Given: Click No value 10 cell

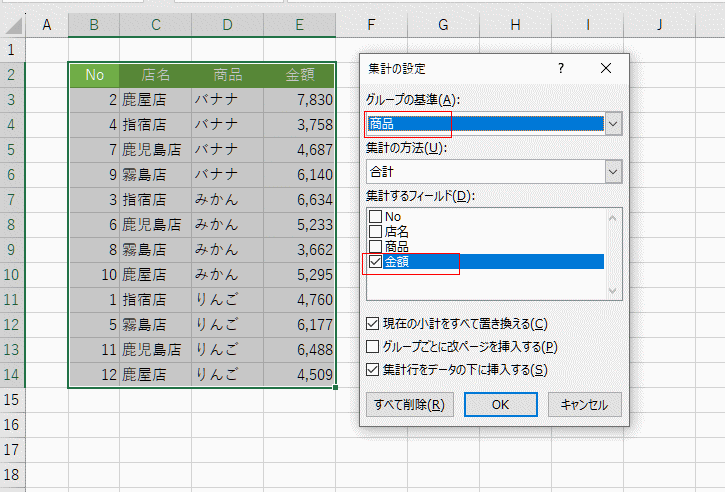Looking at the screenshot, I should tap(94, 275).
